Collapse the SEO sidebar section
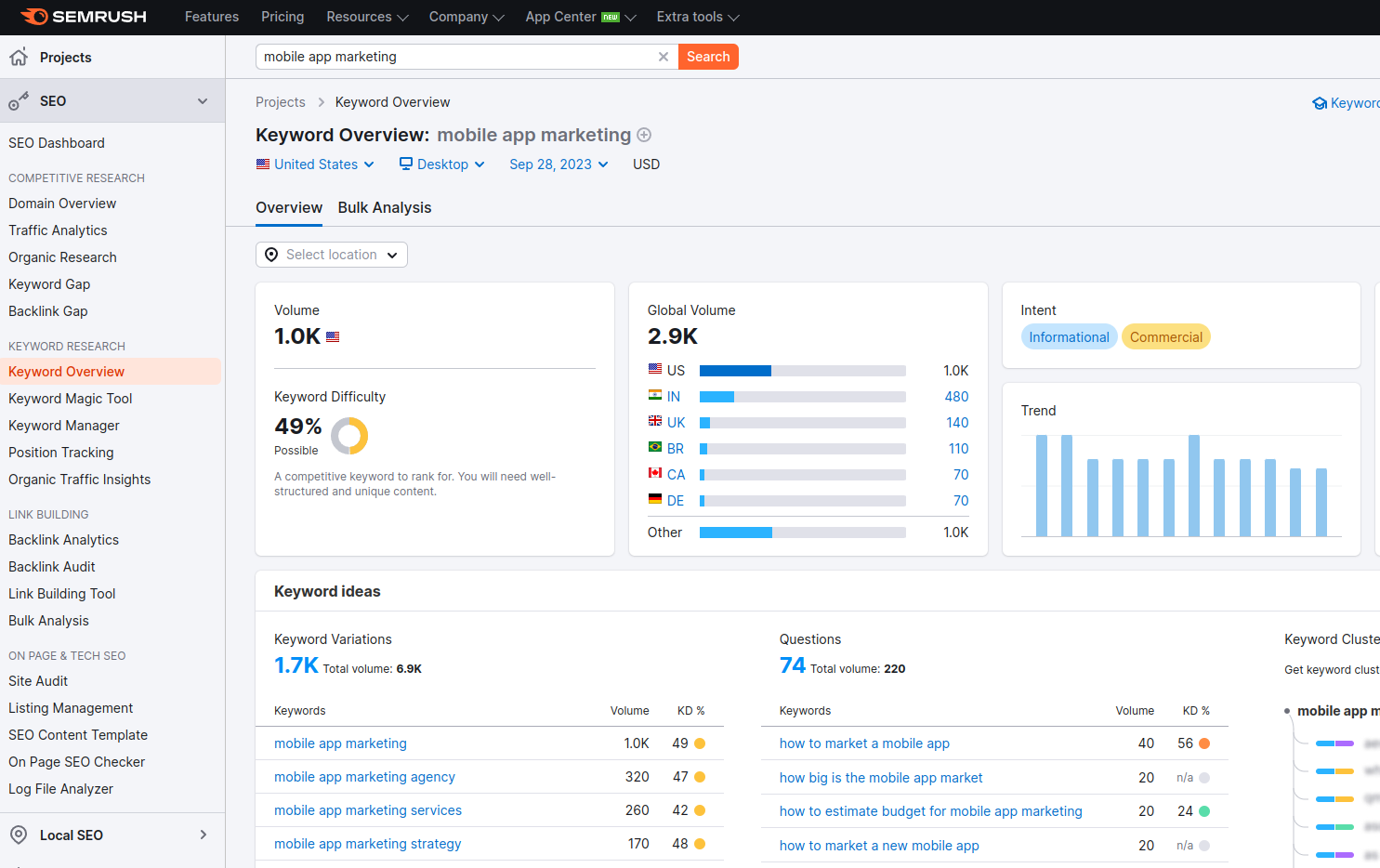This screenshot has width=1380, height=868. click(x=203, y=101)
